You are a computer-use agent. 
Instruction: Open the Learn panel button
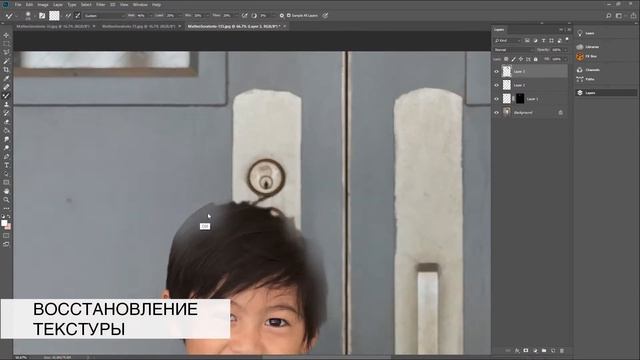tap(585, 33)
